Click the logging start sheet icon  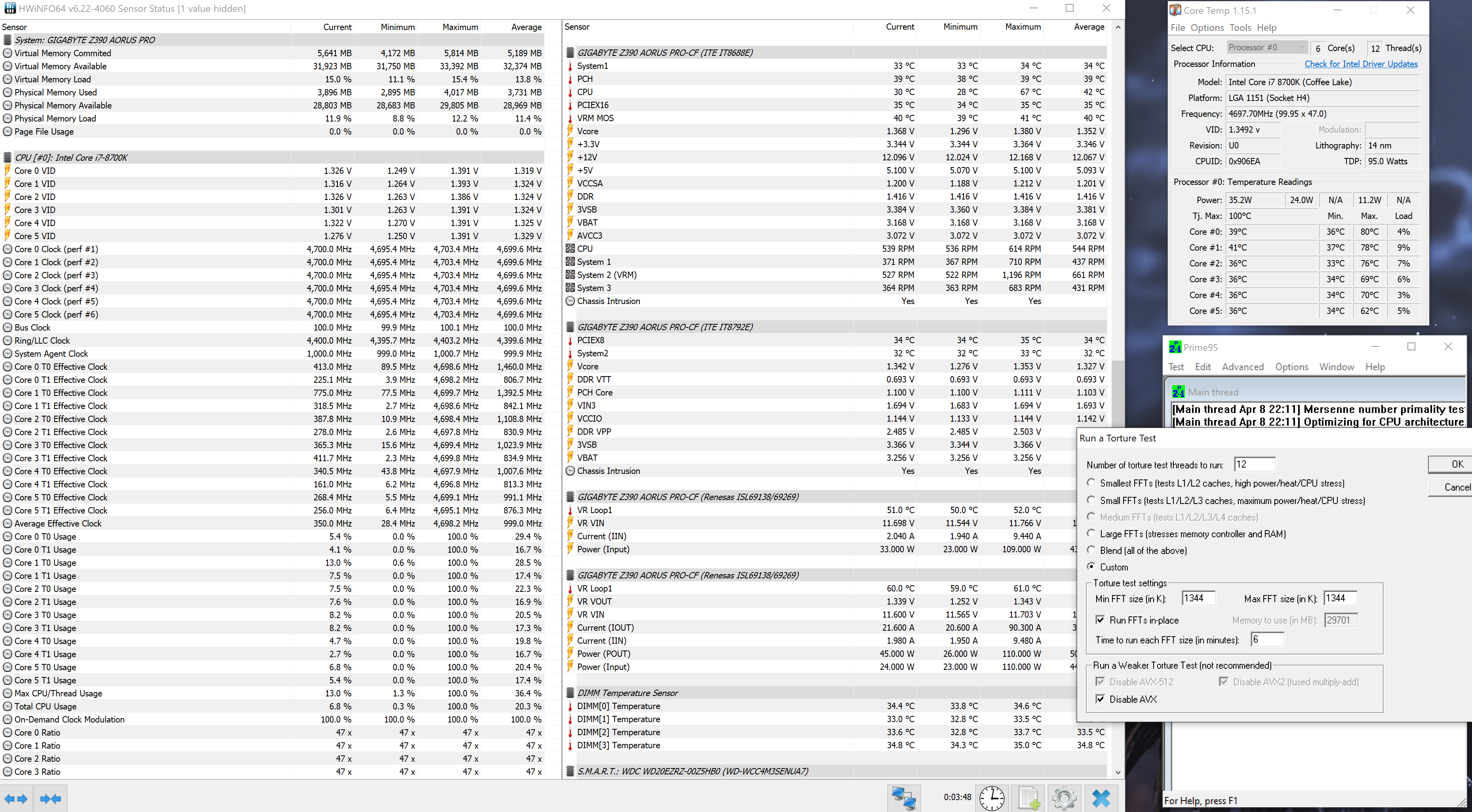pyautogui.click(x=1028, y=798)
